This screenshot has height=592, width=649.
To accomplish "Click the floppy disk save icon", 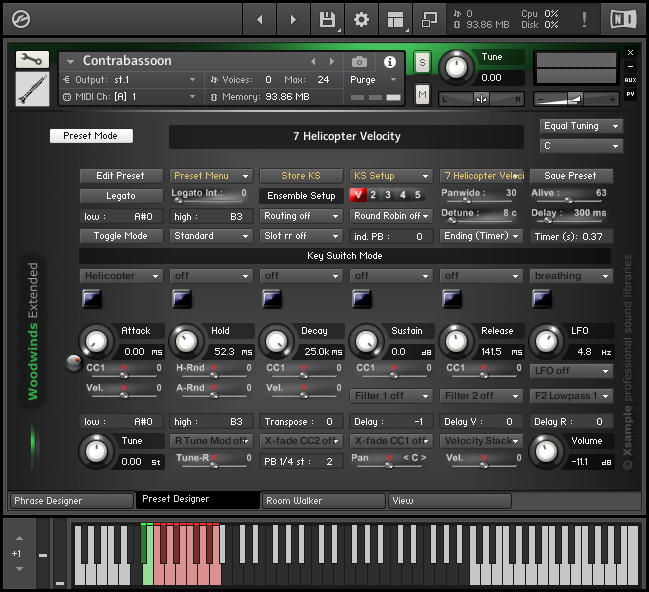I will pos(327,19).
